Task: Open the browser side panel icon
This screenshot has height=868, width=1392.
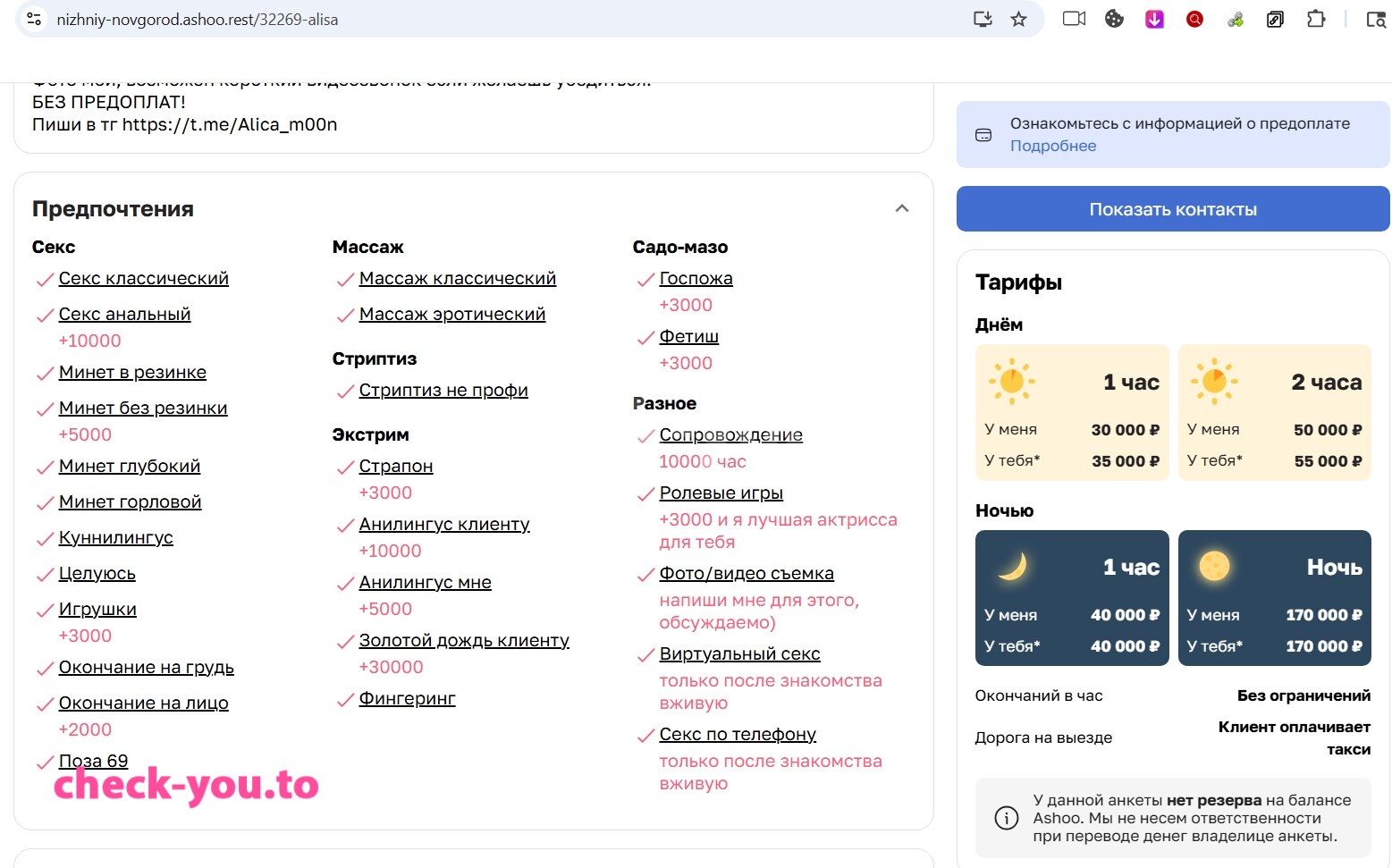Action: (1376, 19)
